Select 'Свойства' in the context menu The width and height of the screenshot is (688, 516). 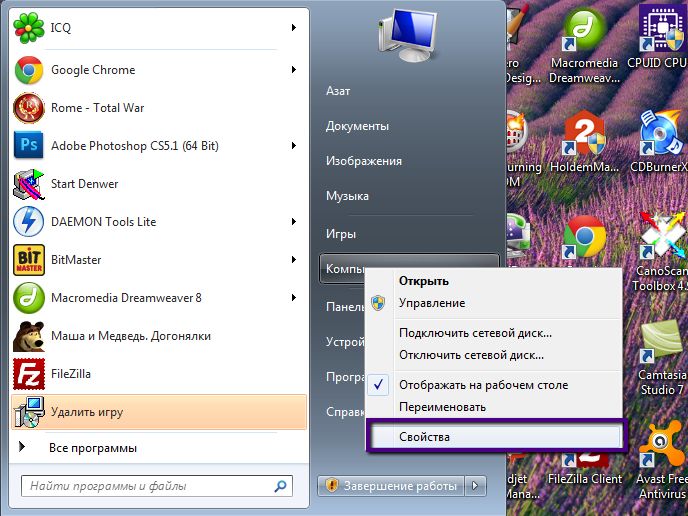pos(425,437)
